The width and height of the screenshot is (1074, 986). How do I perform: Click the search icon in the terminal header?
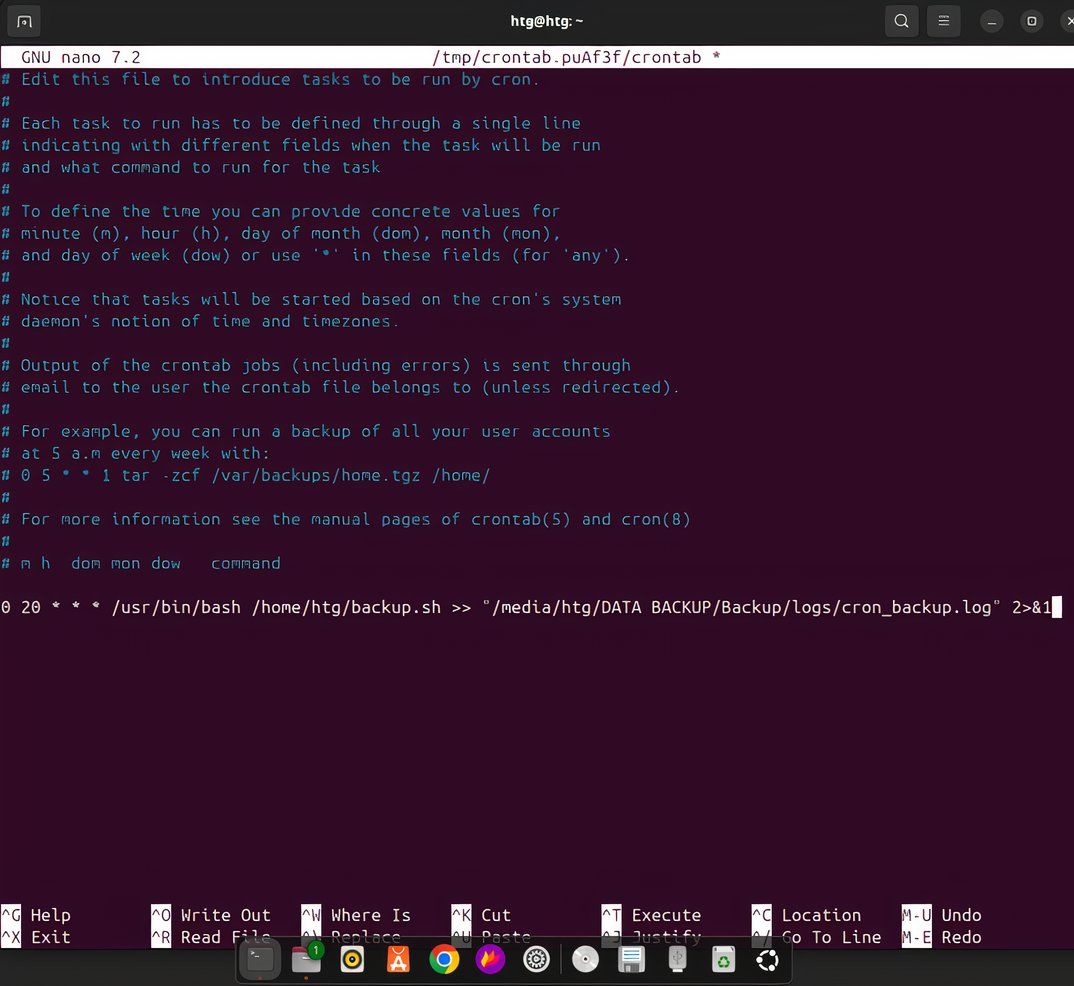900,20
